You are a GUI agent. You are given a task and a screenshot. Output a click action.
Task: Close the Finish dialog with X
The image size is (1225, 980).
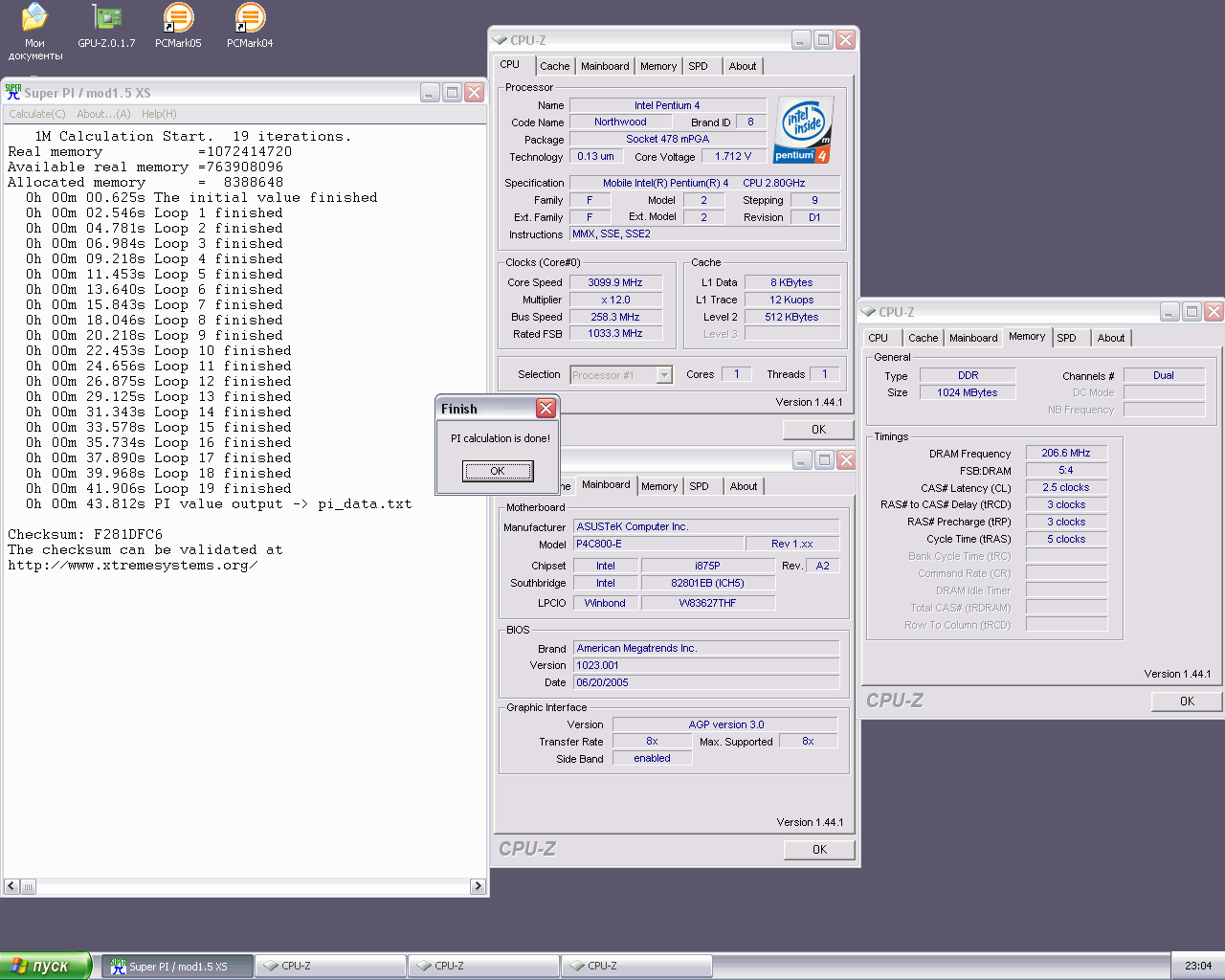click(546, 409)
